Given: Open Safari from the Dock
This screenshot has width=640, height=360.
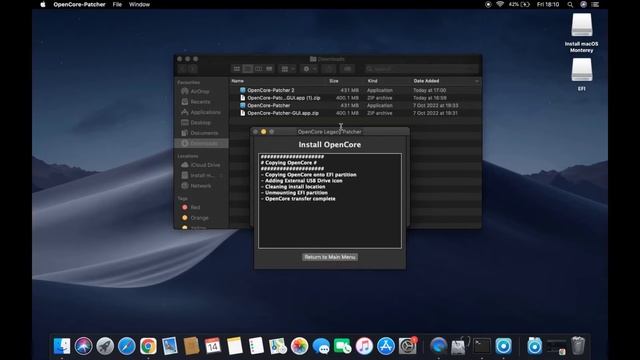Looking at the screenshot, I should (x=127, y=346).
